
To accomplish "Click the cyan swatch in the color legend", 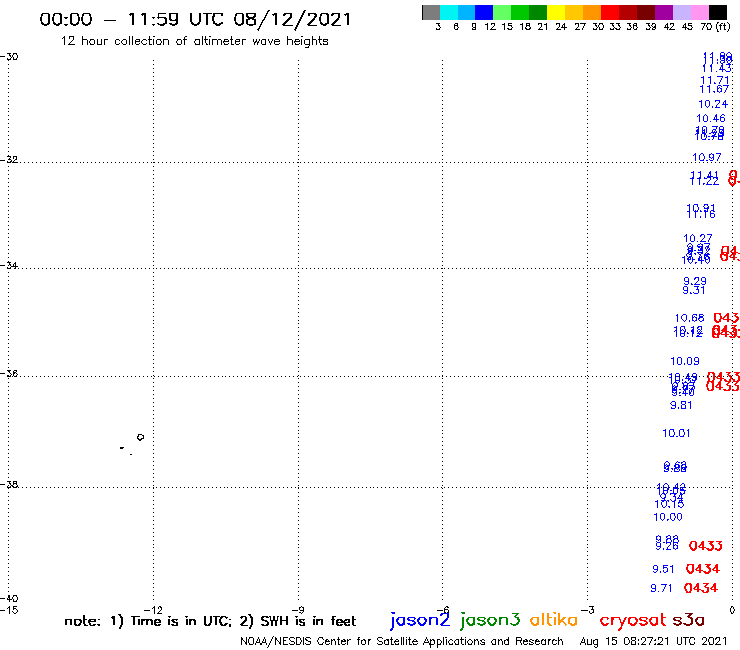I will pos(449,12).
